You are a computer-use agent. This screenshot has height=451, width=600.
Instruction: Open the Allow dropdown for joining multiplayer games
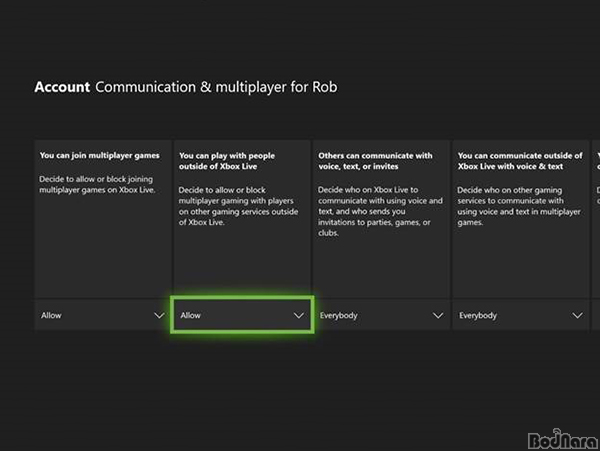point(103,315)
